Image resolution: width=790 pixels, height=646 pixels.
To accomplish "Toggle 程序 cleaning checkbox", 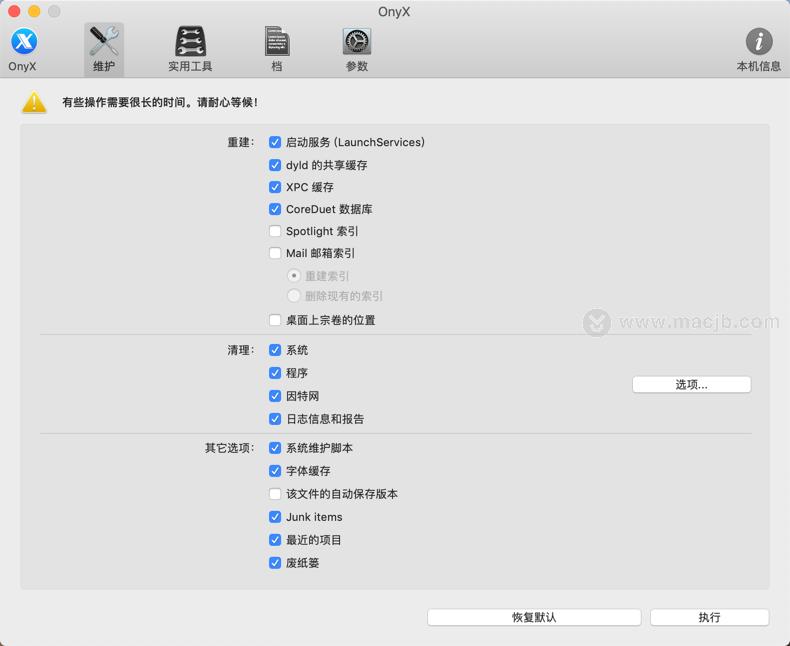I will pyautogui.click(x=275, y=373).
